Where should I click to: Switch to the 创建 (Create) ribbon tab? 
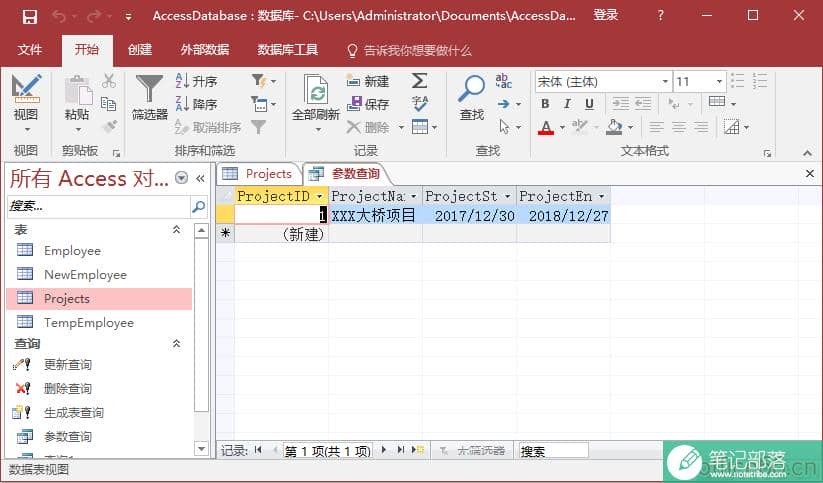[x=140, y=50]
